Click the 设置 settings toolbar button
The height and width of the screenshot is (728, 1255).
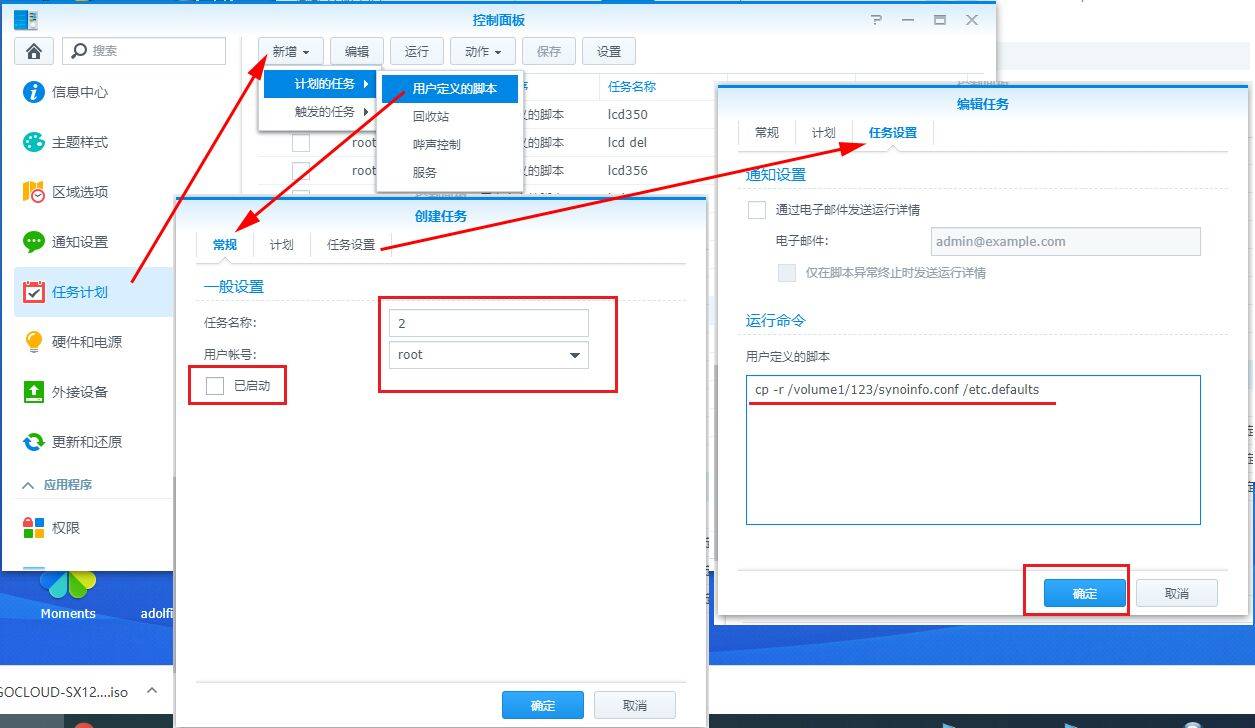609,52
